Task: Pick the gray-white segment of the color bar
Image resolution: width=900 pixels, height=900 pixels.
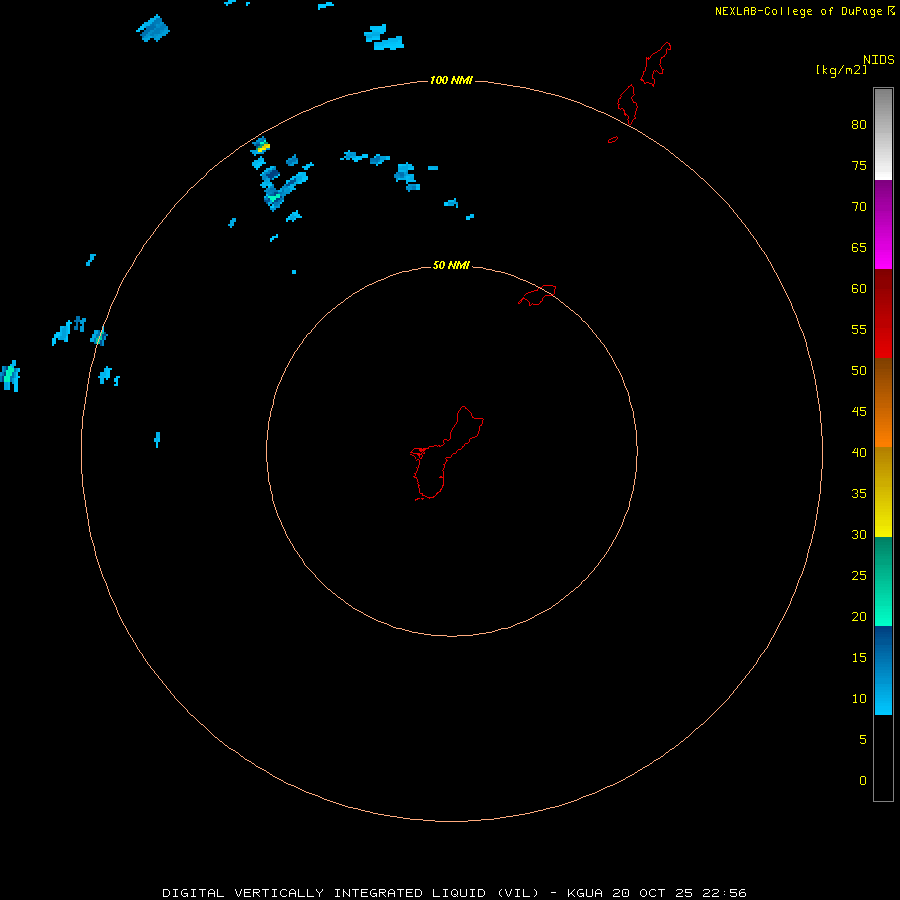Action: tap(883, 134)
